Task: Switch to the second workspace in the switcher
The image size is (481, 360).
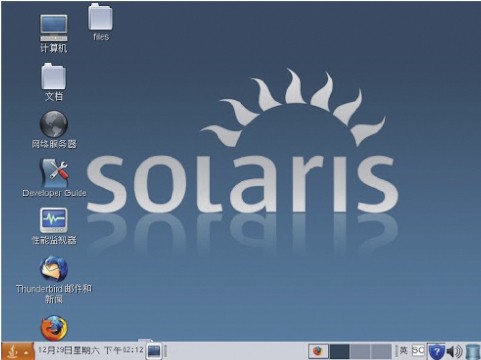Action: pos(360,351)
